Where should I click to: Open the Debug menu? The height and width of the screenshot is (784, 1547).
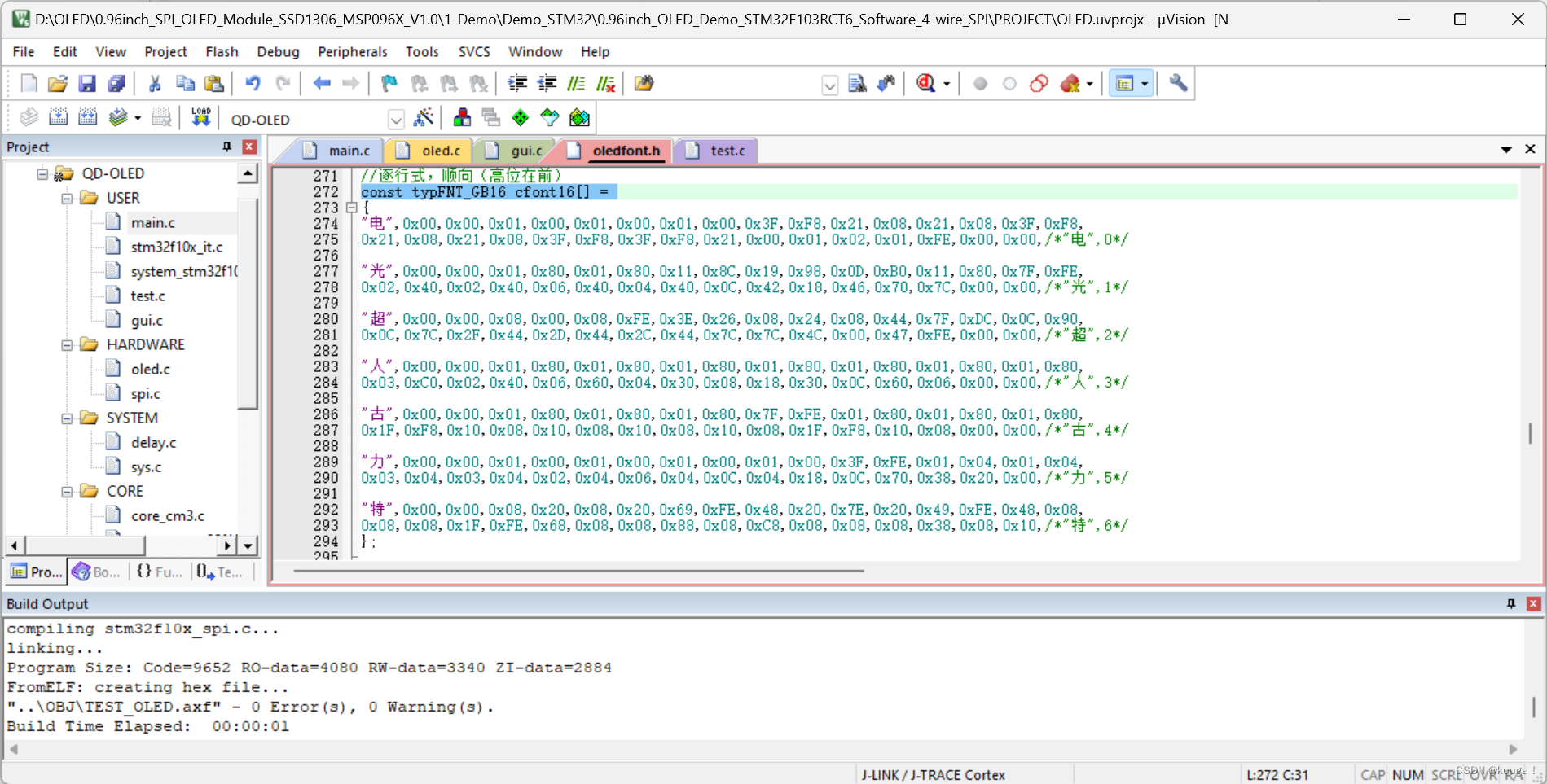click(278, 51)
